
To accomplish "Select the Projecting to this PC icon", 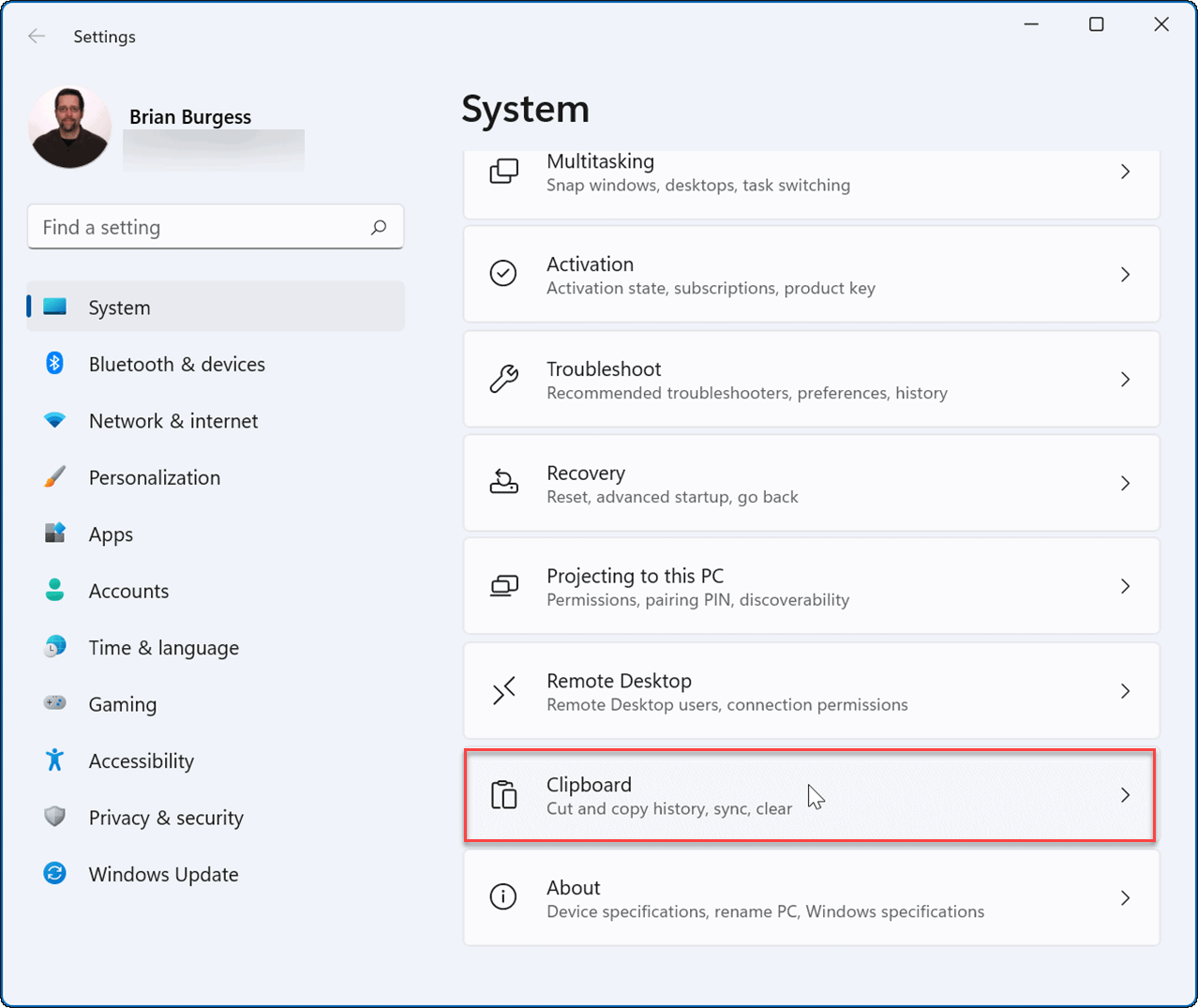I will (504, 586).
